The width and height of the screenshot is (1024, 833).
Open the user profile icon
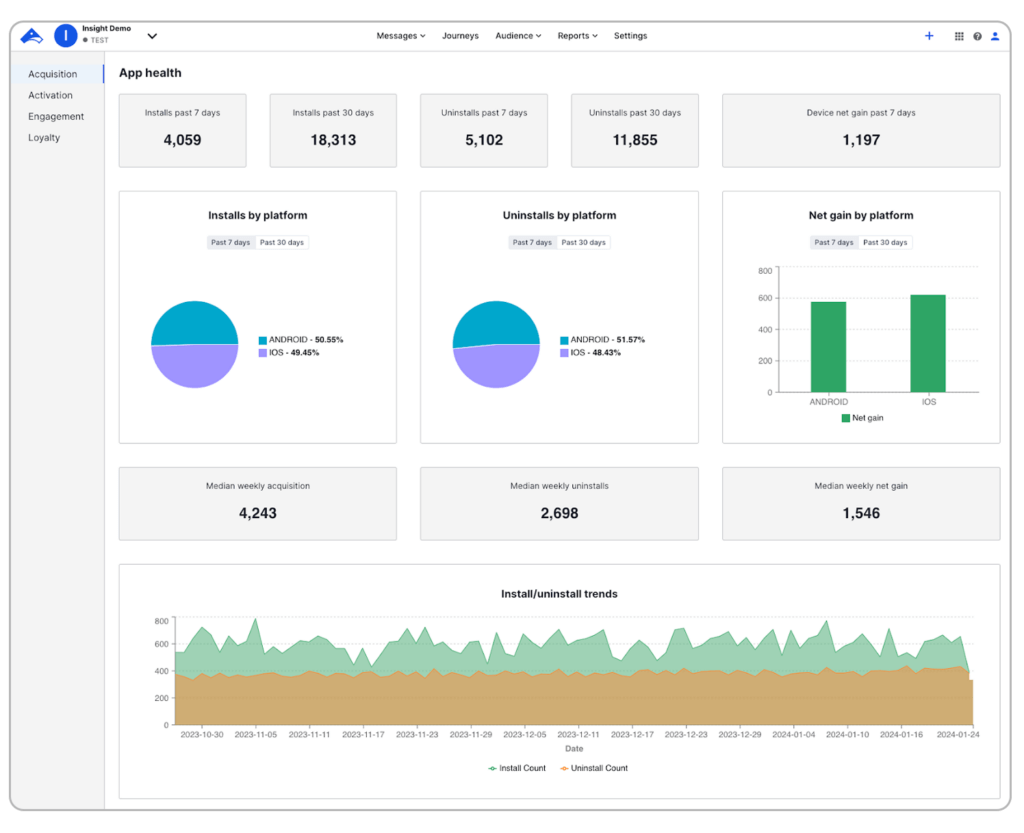tap(995, 36)
